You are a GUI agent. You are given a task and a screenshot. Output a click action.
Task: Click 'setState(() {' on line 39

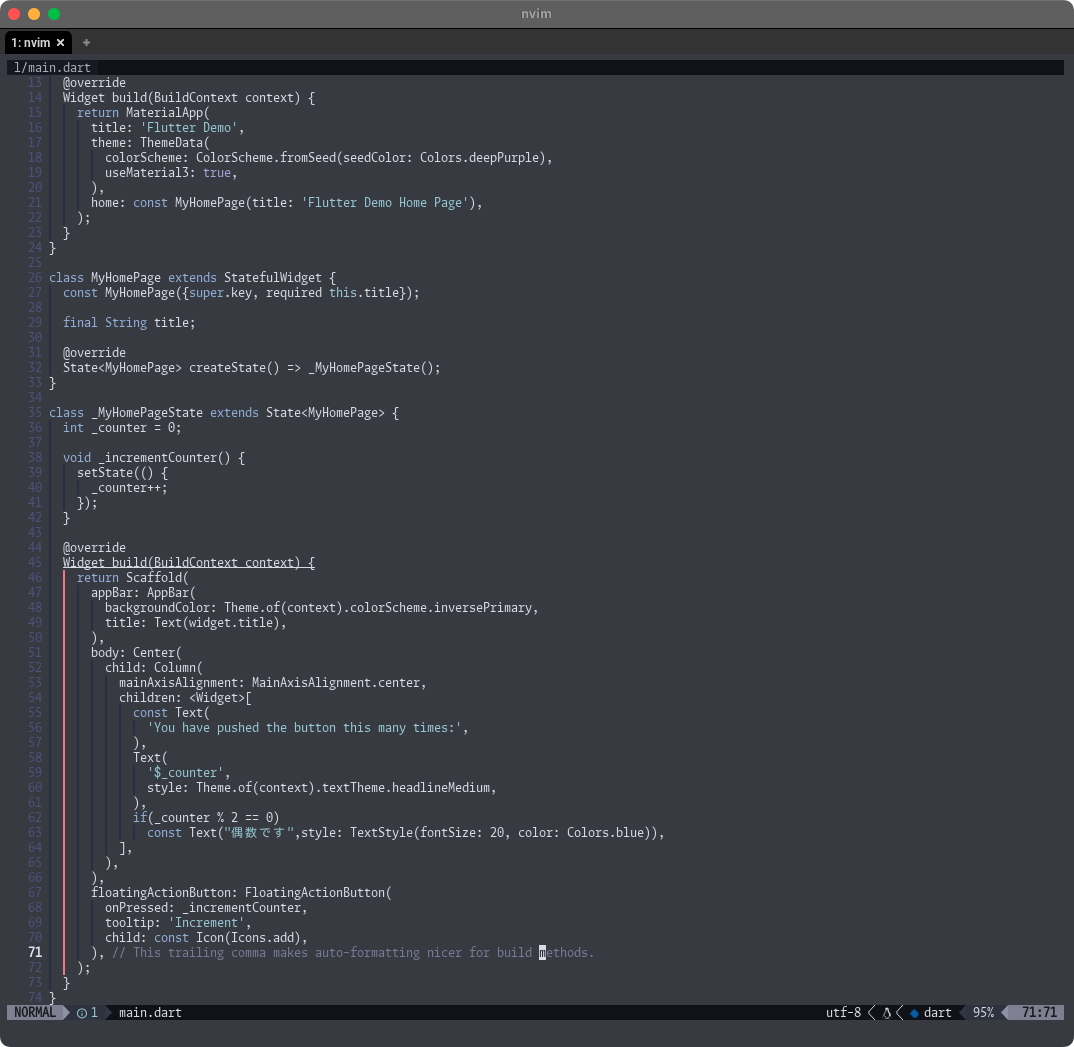point(122,472)
